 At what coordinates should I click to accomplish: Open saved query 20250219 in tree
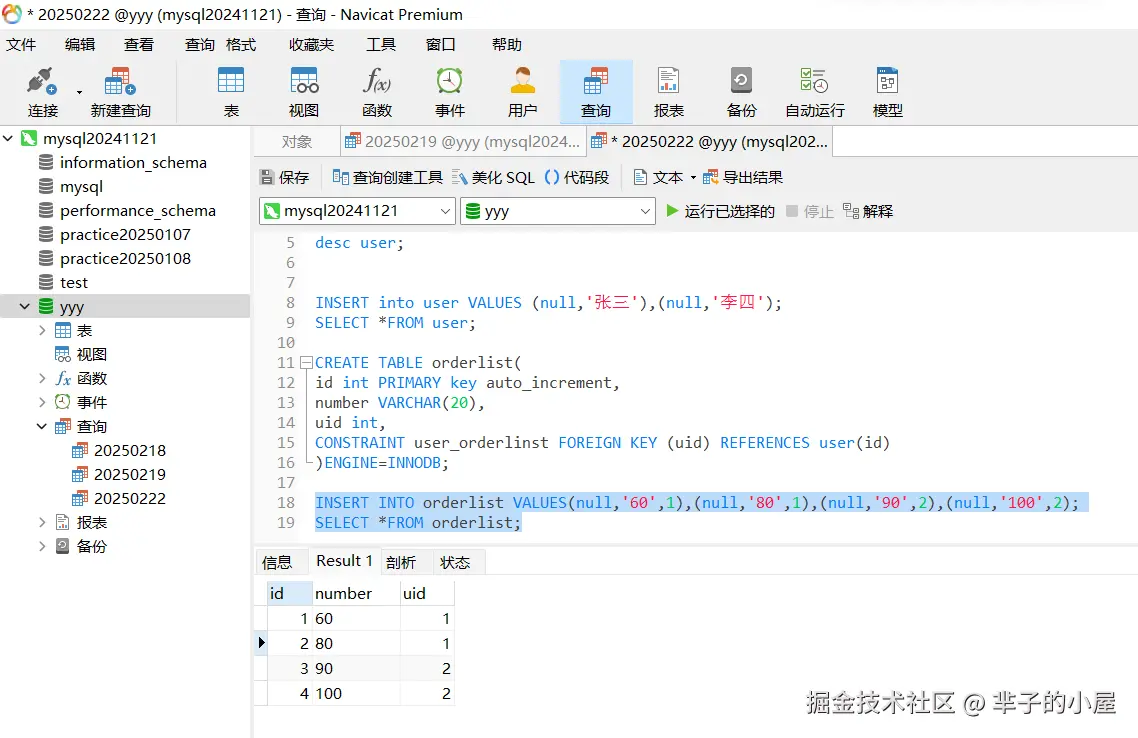coord(129,474)
